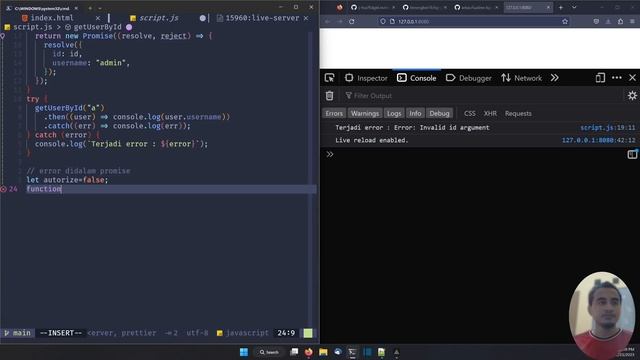The image size is (640, 360).
Task: Expand more DevTools tabs chevron
Action: (x=554, y=78)
